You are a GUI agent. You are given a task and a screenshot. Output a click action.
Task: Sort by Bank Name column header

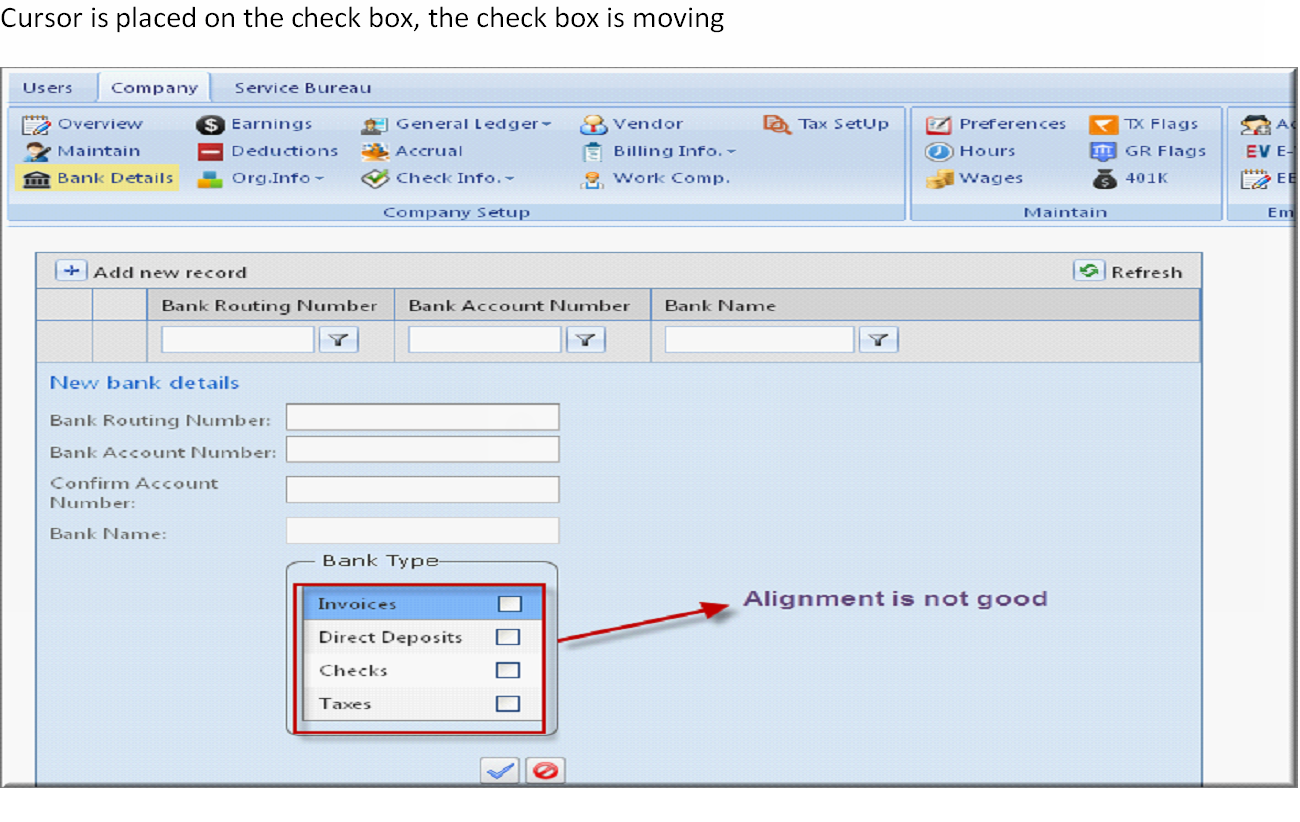[x=720, y=306]
